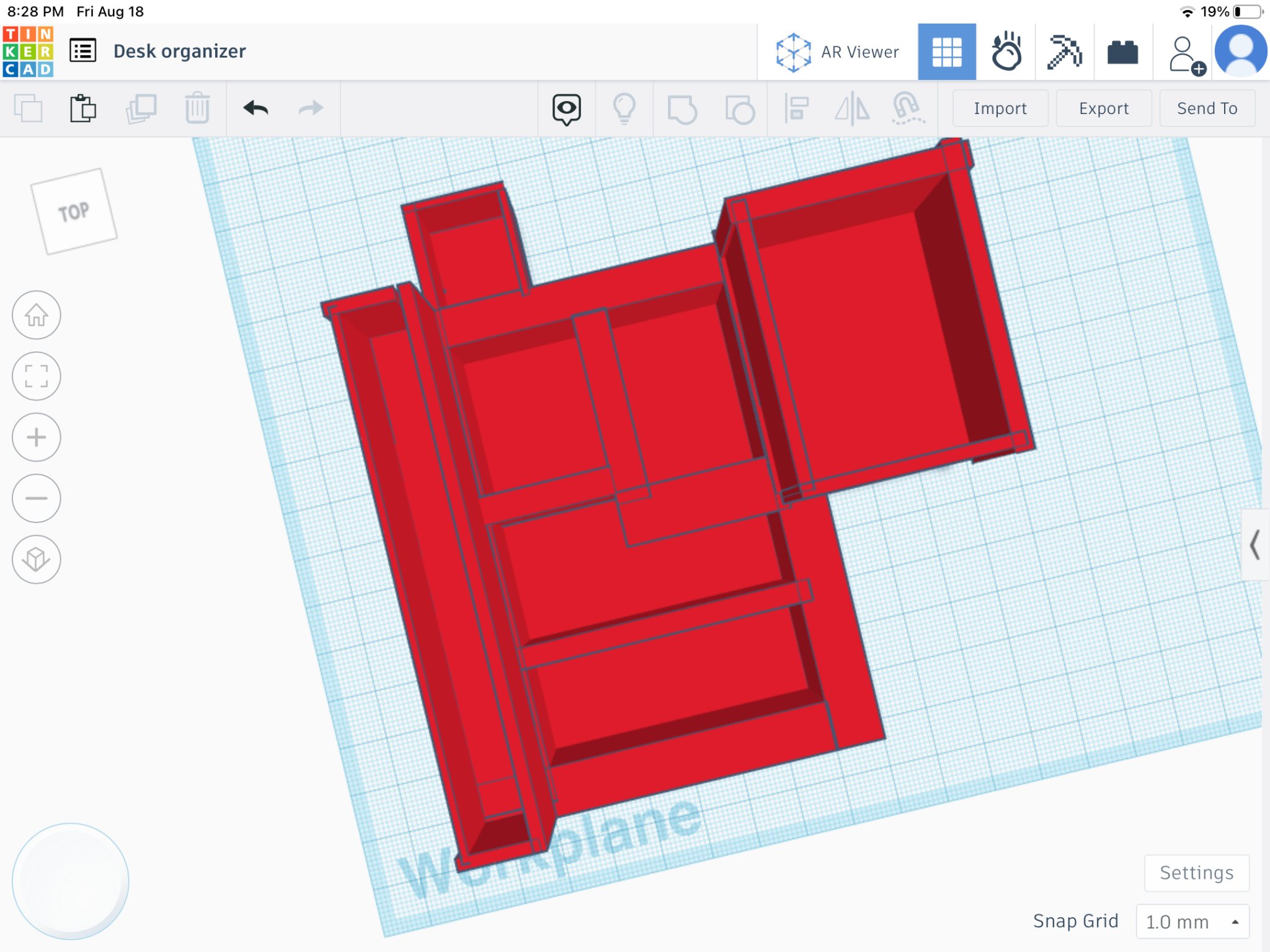The image size is (1270, 952).
Task: Click the Import button
Action: (1000, 108)
